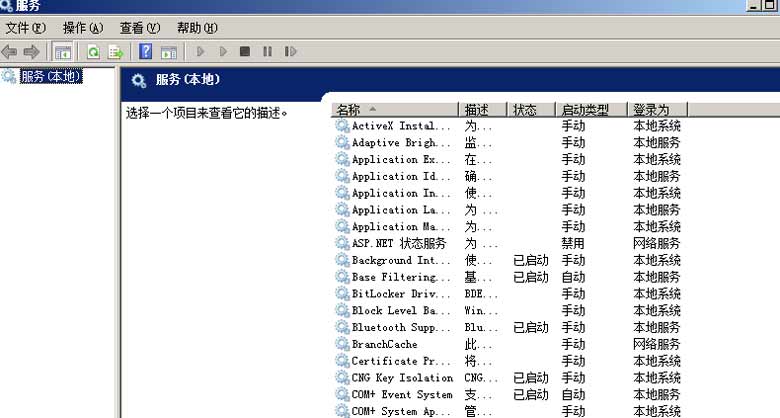
Task: Sort the list by the 描述 column header
Action: click(x=483, y=109)
